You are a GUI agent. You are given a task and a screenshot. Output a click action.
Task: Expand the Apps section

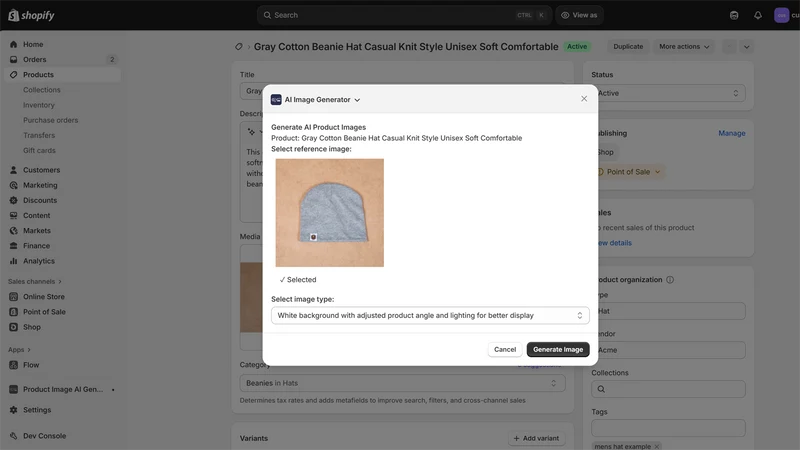click(x=19, y=350)
